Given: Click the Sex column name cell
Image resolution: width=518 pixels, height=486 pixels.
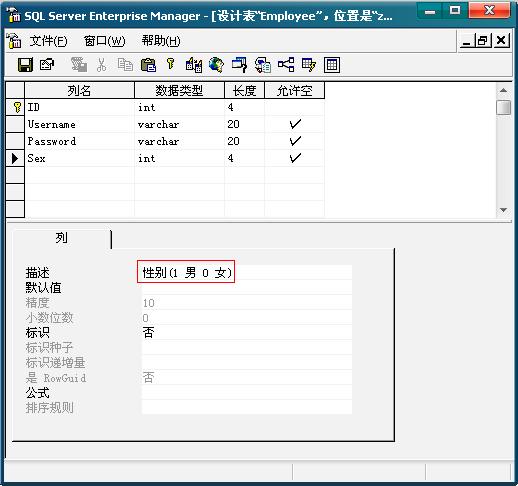Looking at the screenshot, I should click(80, 158).
